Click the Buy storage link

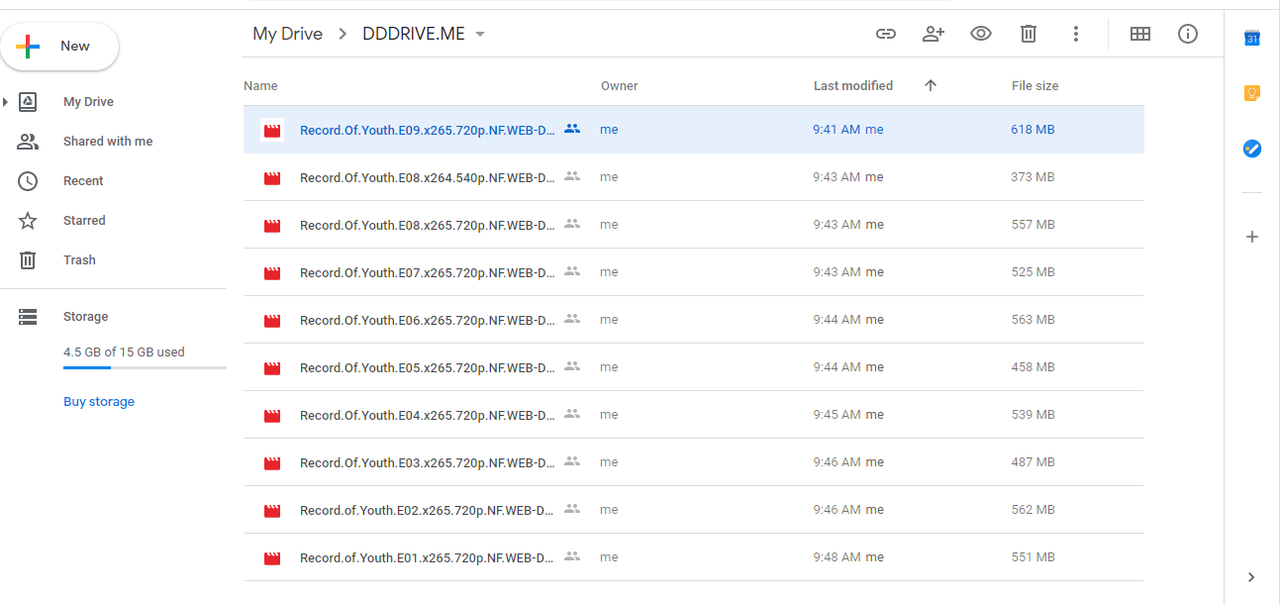99,402
